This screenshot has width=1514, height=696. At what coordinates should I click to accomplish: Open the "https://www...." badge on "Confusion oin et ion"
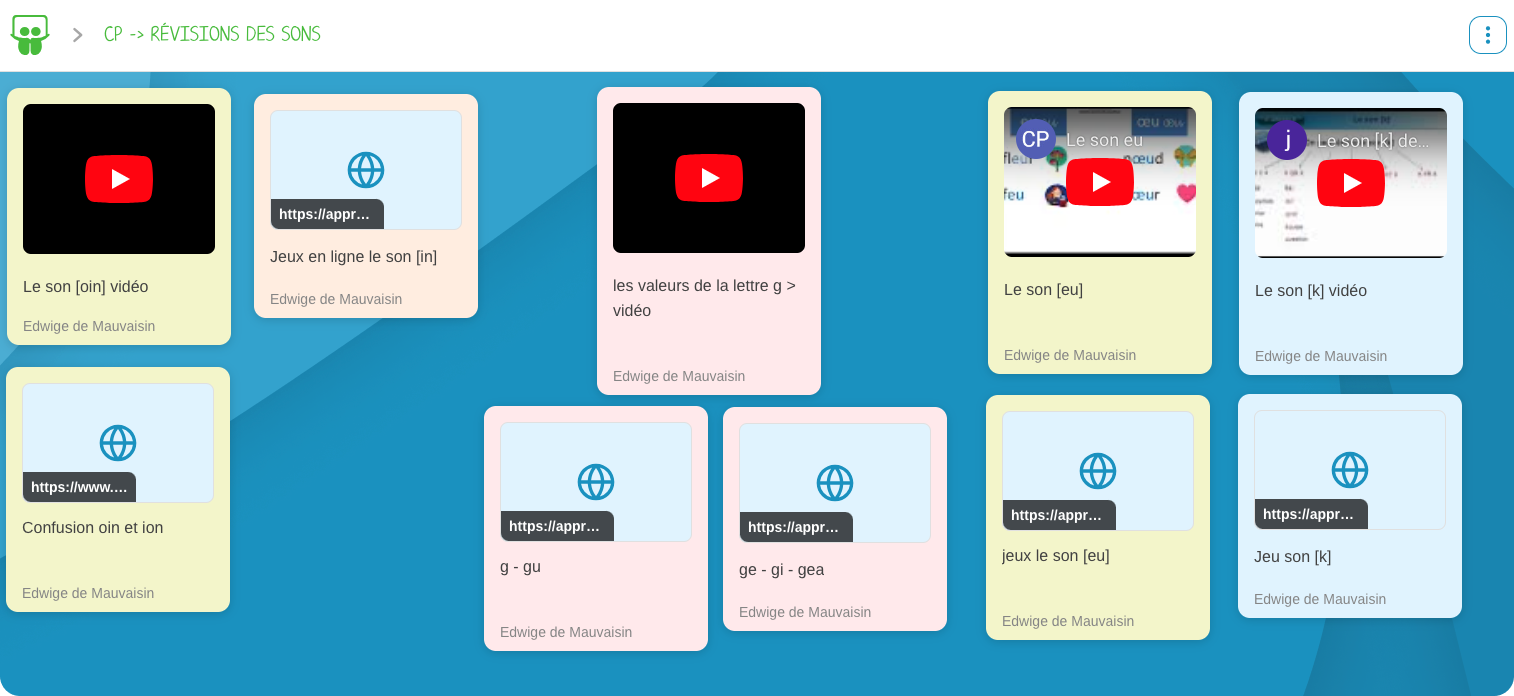pos(79,487)
